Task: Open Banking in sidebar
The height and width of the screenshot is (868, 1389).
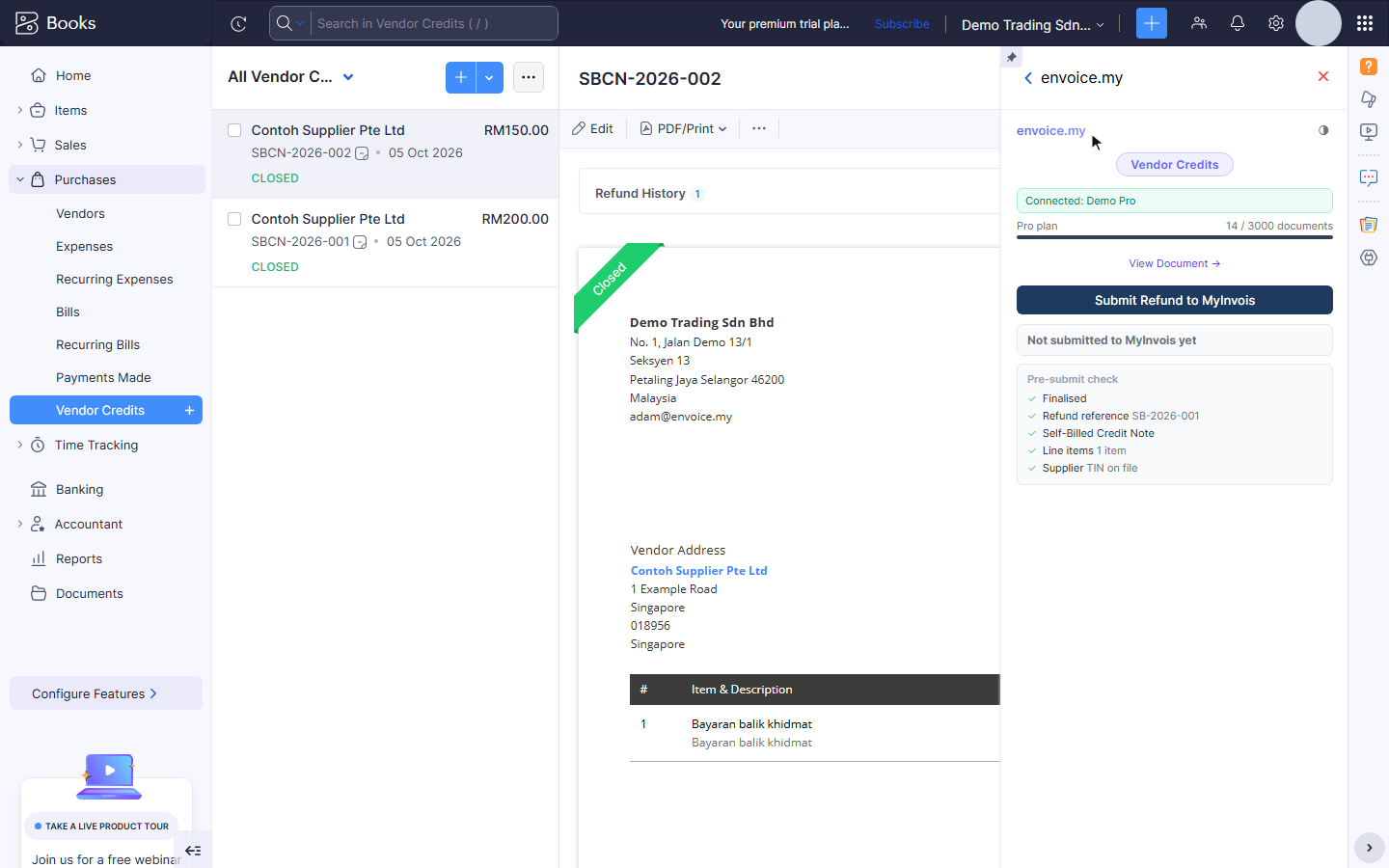Action: point(79,489)
